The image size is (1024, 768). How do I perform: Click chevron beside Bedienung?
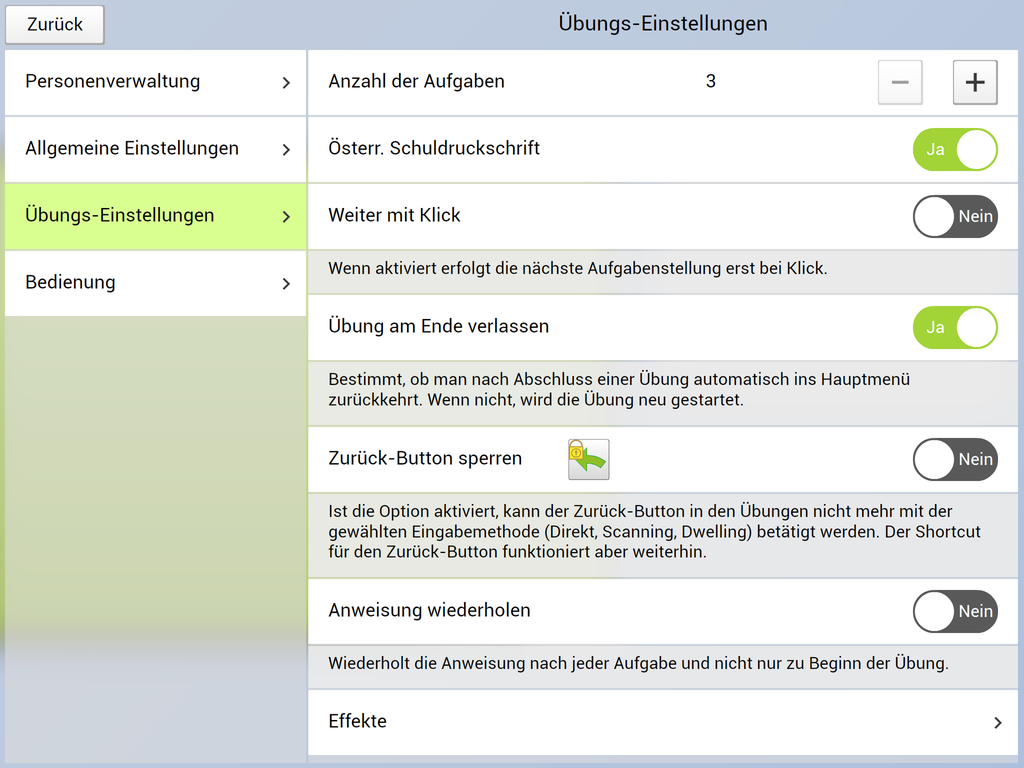click(x=286, y=283)
